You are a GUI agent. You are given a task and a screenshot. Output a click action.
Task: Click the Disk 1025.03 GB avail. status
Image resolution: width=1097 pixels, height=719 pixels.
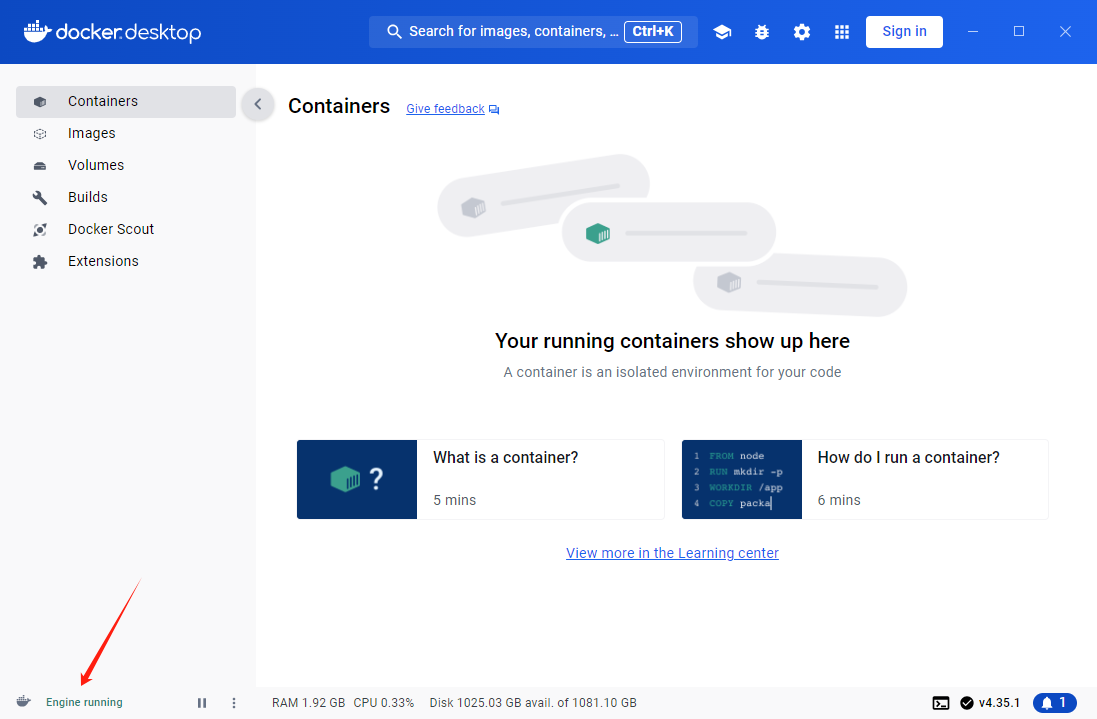pyautogui.click(x=533, y=703)
